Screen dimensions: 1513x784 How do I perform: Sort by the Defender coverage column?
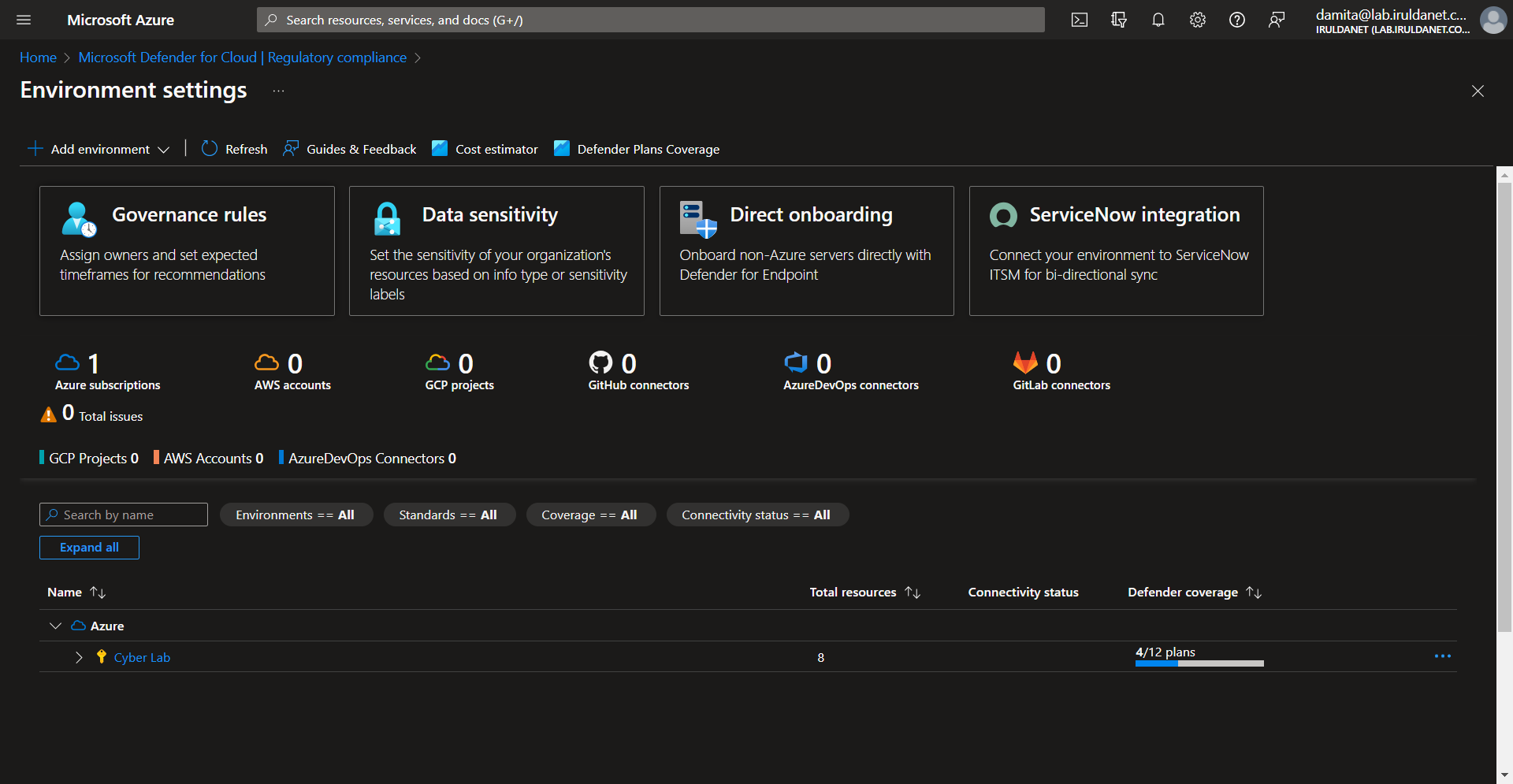click(1195, 592)
